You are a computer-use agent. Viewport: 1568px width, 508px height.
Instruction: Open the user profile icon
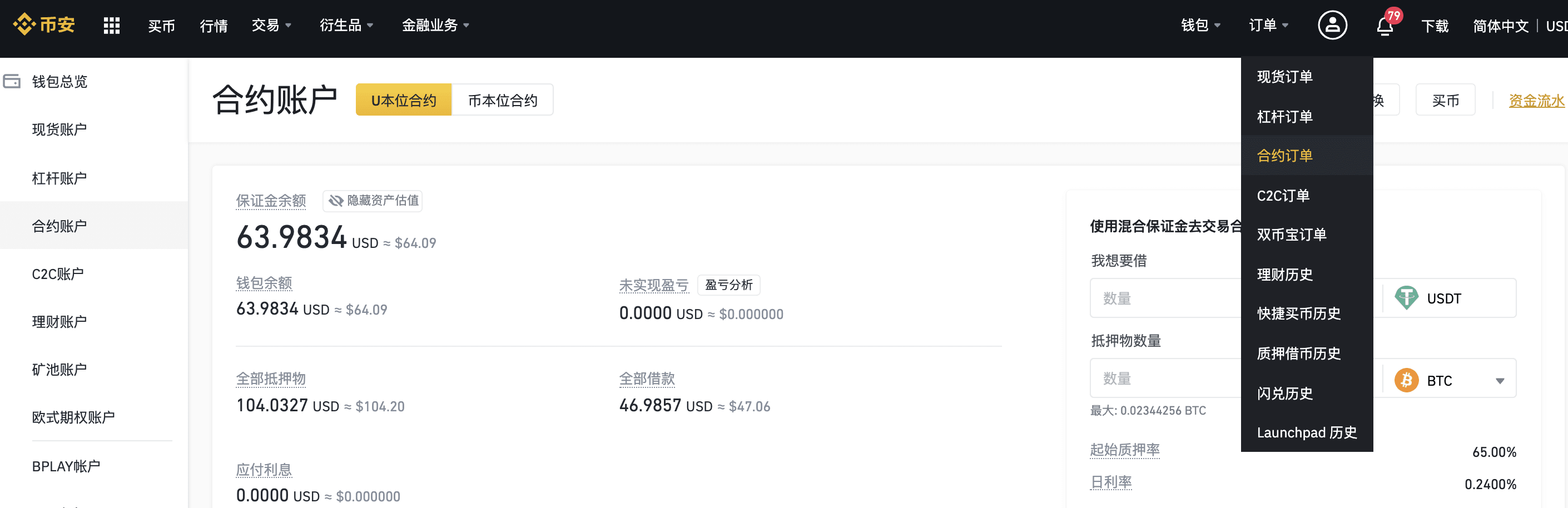(1332, 26)
